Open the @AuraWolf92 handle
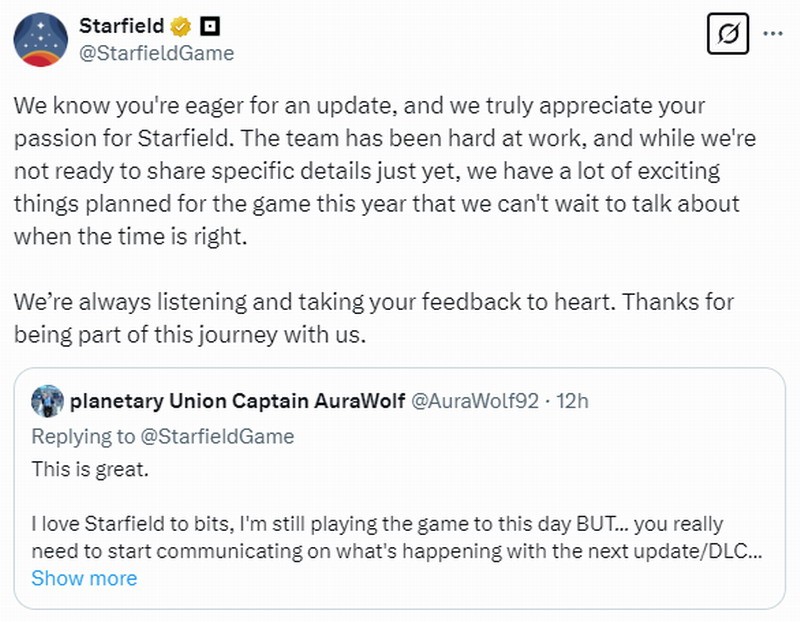Screen dimensions: 800x622 pos(477,402)
